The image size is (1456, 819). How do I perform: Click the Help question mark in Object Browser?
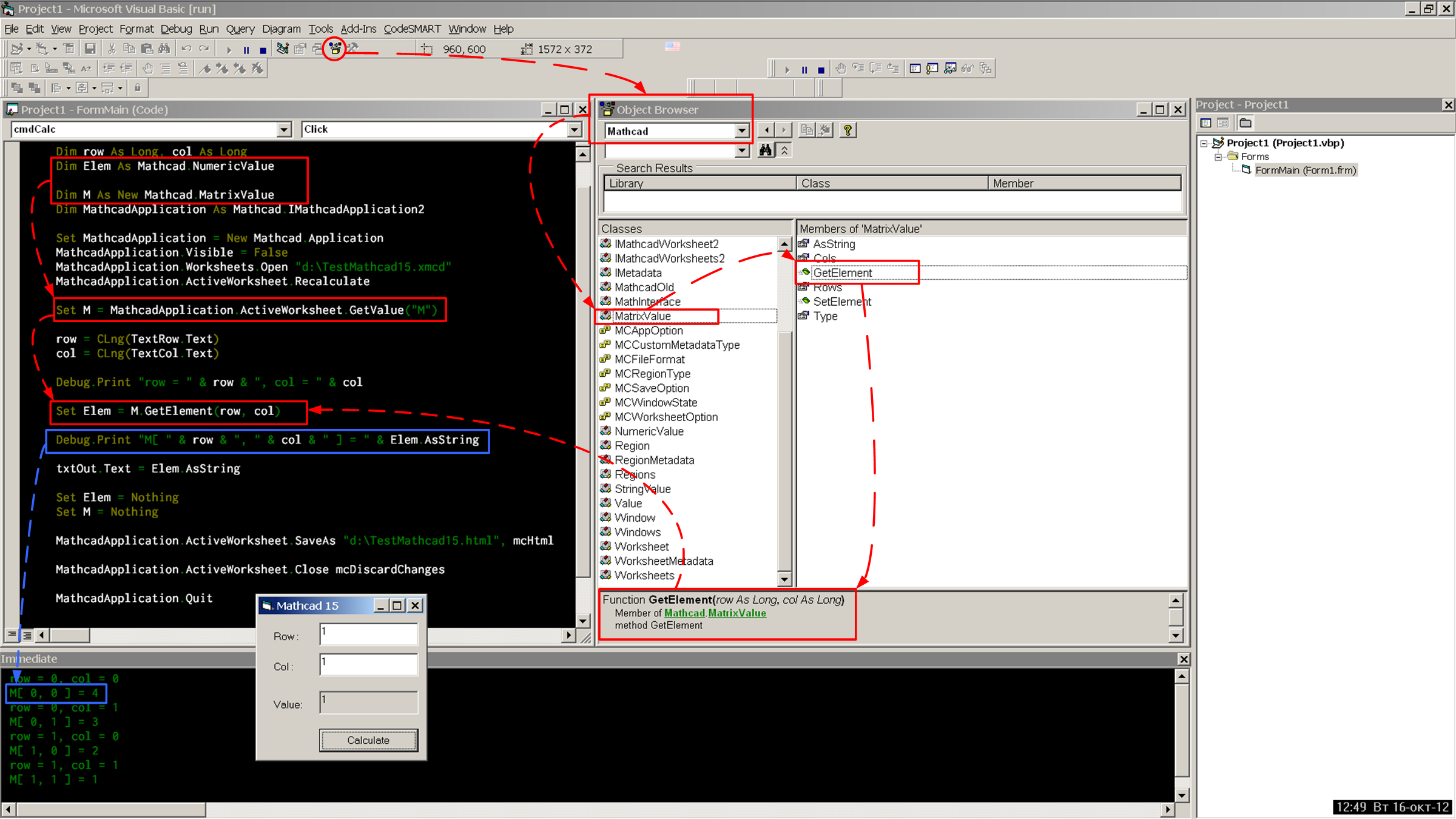848,130
